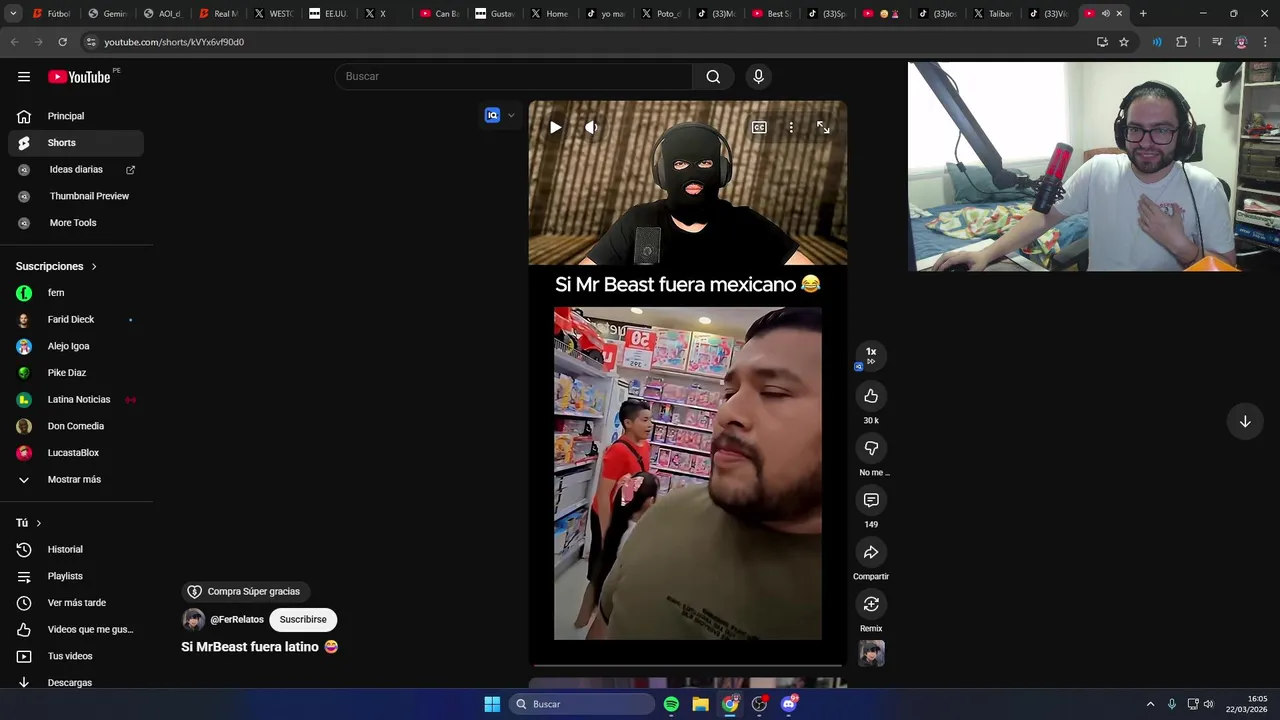Viewport: 1280px width, 720px height.
Task: Subscribe to @FerRelatos with Suscribirse
Action: click(x=303, y=620)
